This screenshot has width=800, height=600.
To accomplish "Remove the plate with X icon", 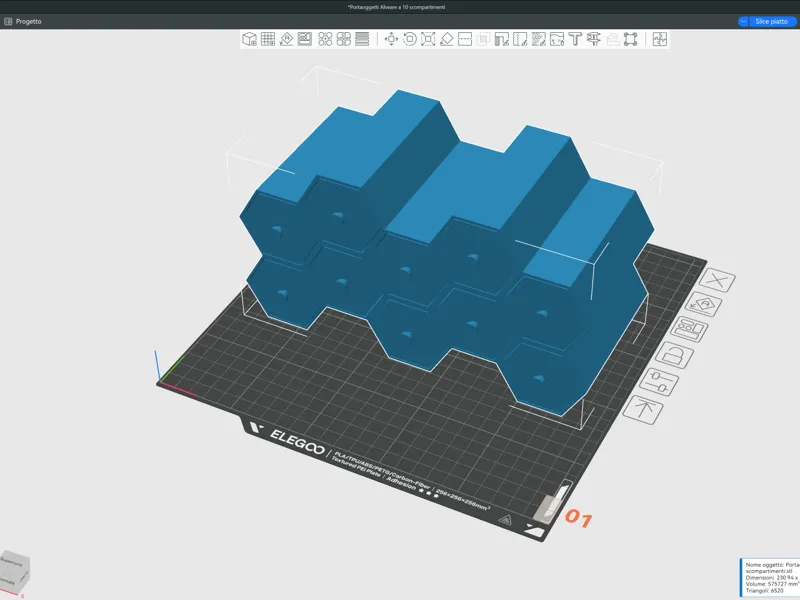I will 717,280.
